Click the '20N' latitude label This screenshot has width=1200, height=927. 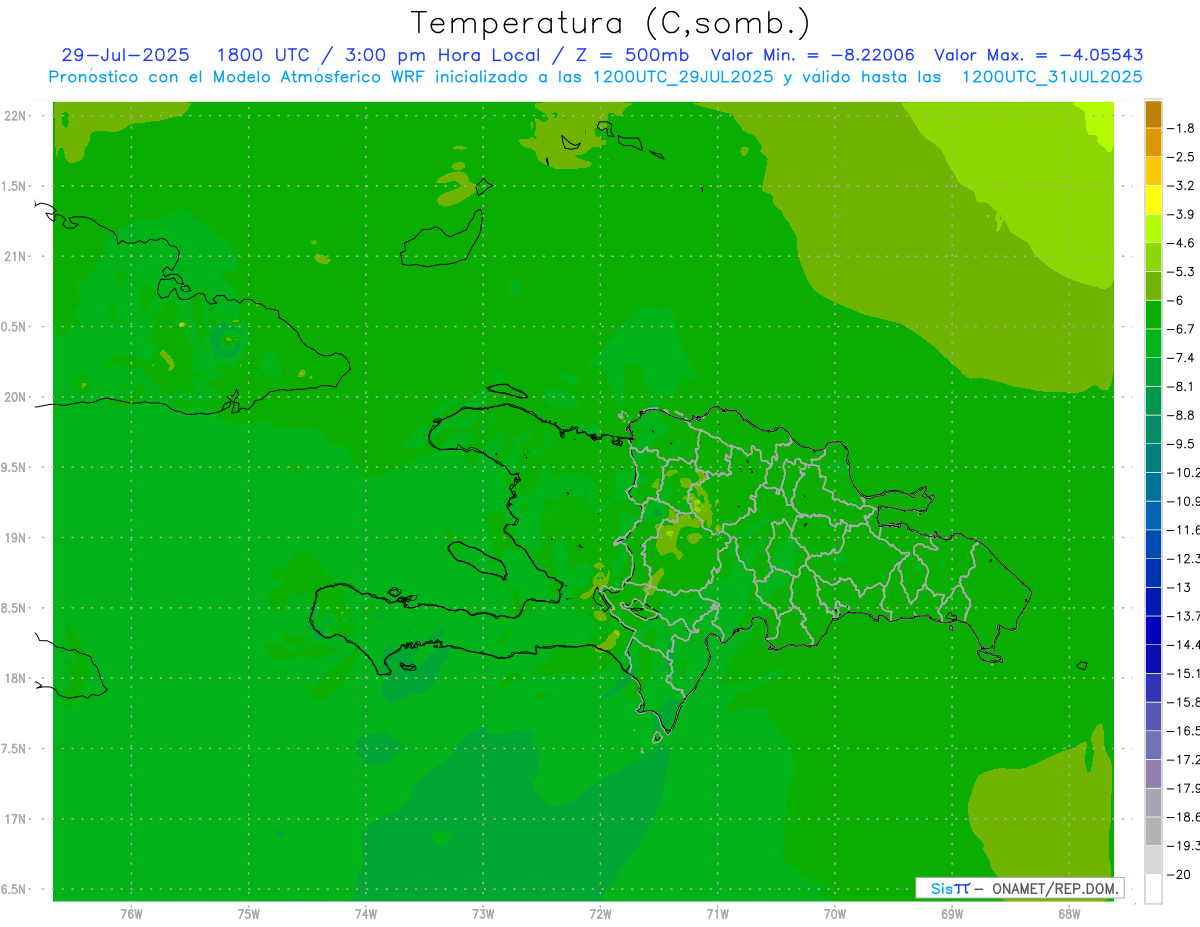[16, 397]
